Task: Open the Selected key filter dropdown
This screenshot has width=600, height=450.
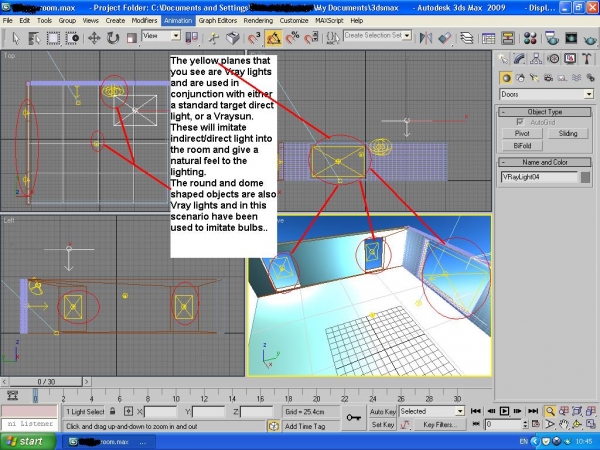Action: coord(432,411)
